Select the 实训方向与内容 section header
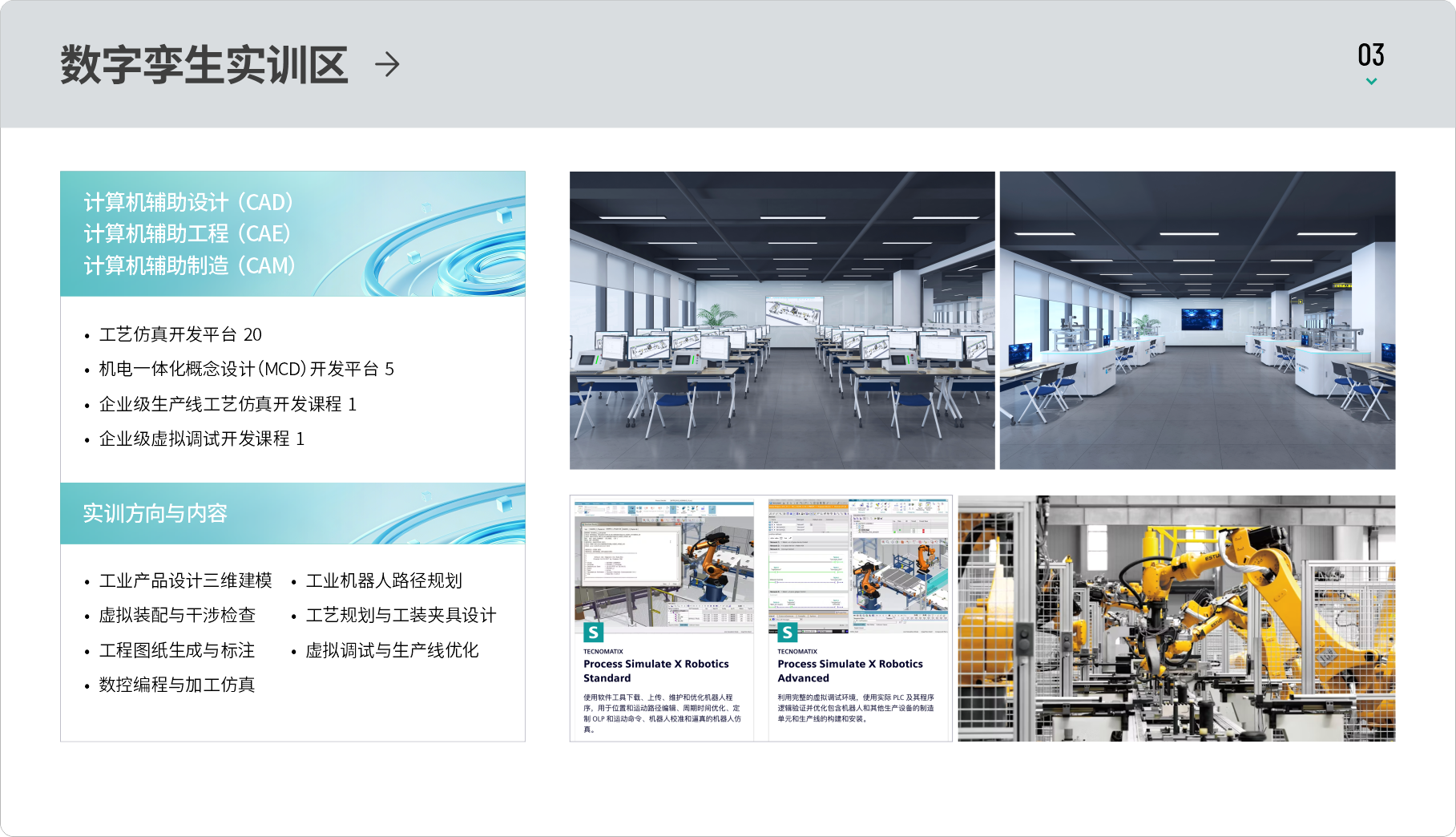 click(x=155, y=513)
